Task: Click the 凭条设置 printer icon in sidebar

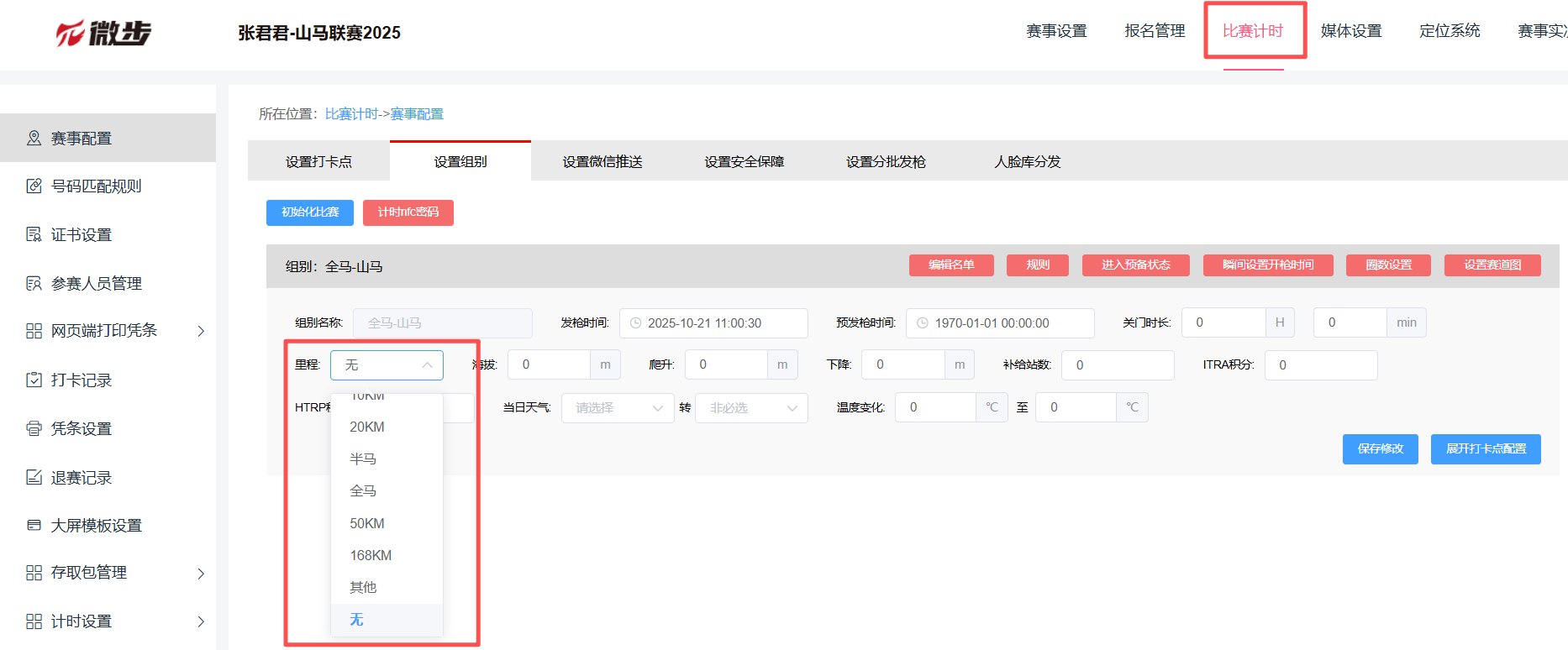Action: click(34, 428)
